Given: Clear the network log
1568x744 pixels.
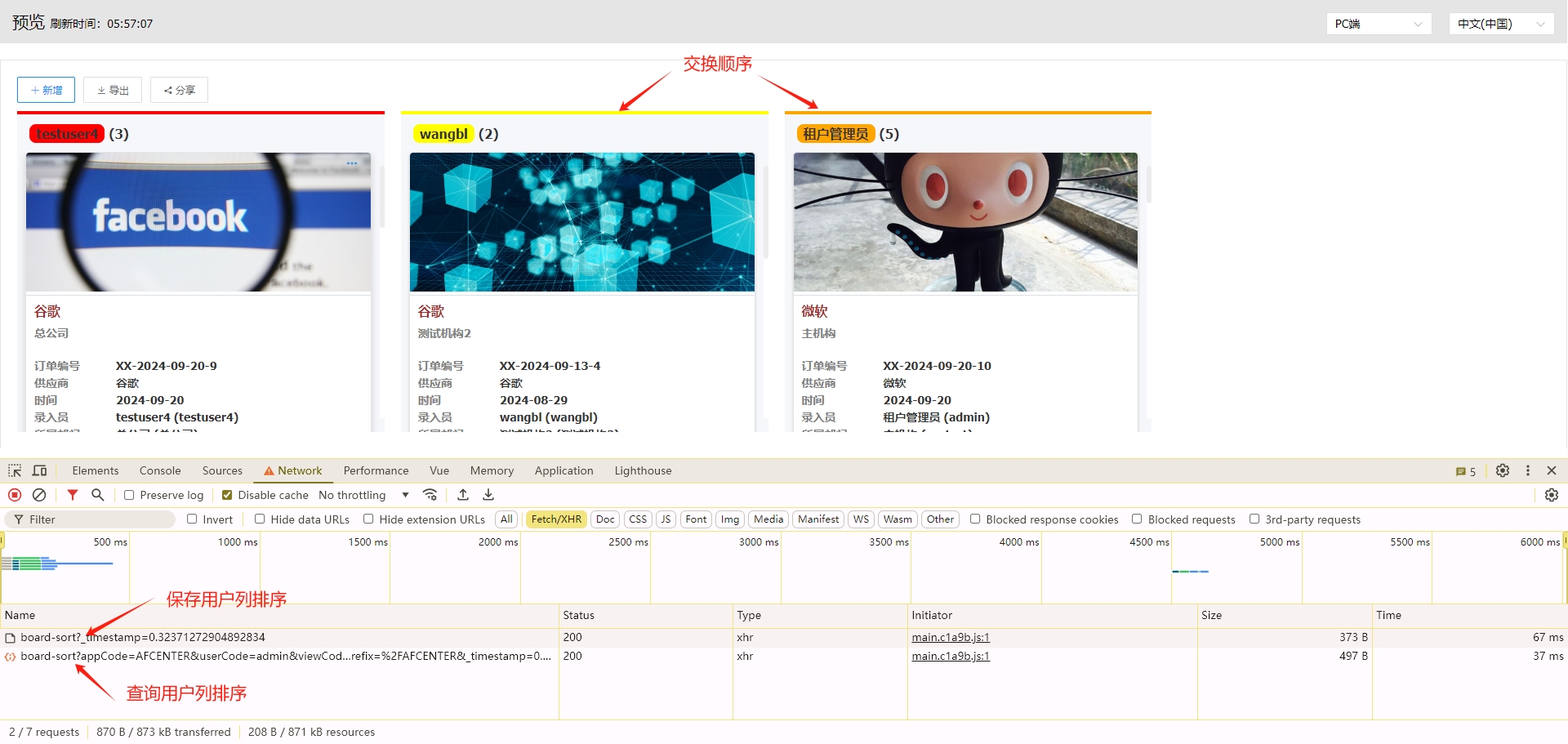Looking at the screenshot, I should point(39,495).
